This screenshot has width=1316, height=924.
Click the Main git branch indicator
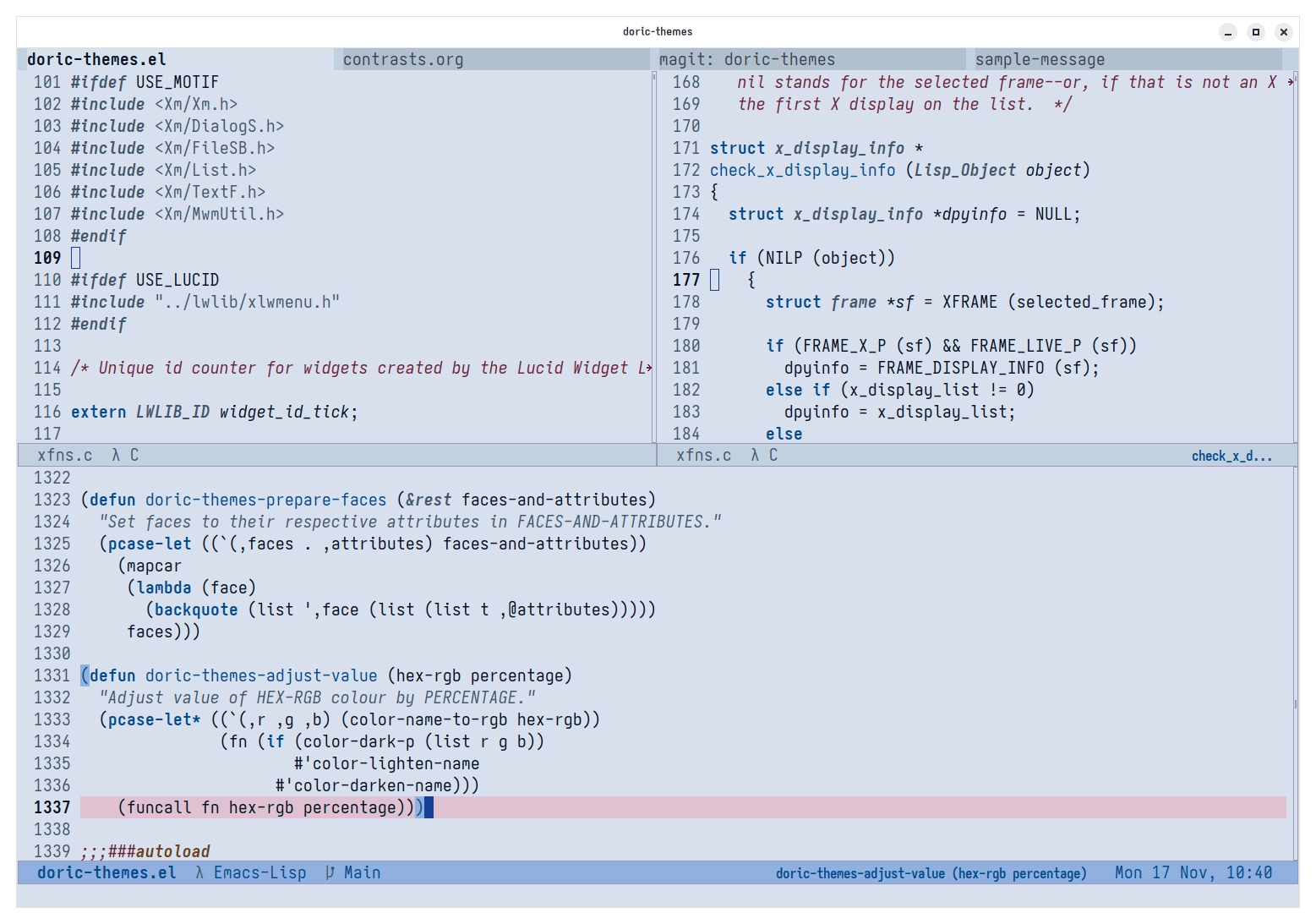tap(353, 872)
